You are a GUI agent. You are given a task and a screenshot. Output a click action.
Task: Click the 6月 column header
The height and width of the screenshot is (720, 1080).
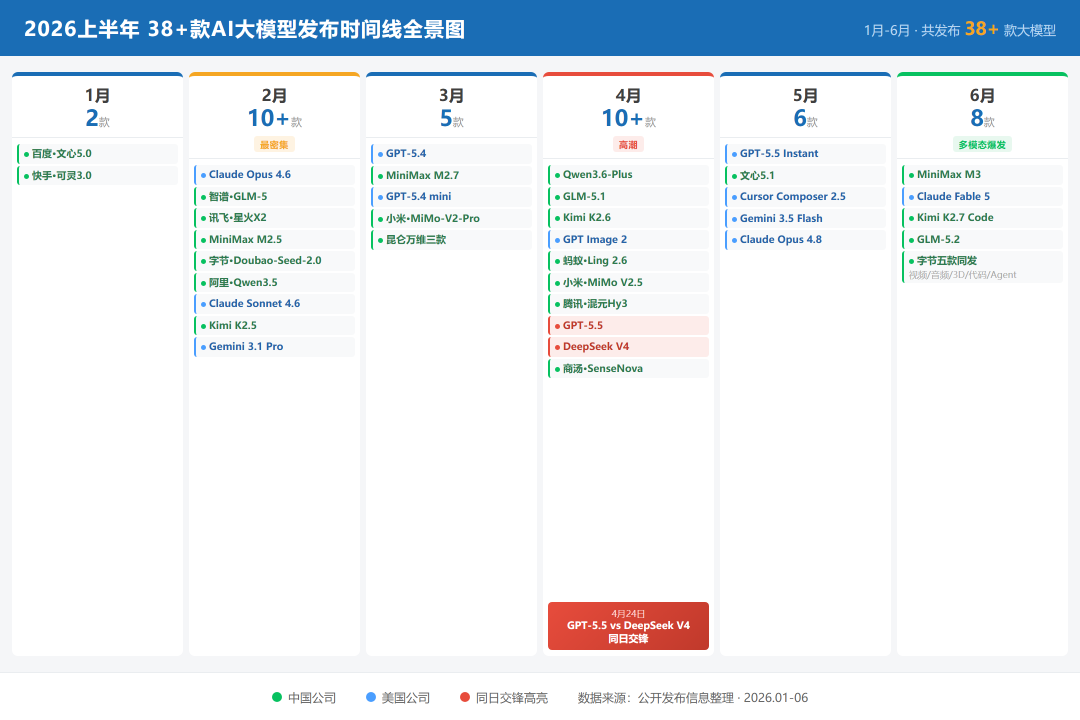click(982, 95)
